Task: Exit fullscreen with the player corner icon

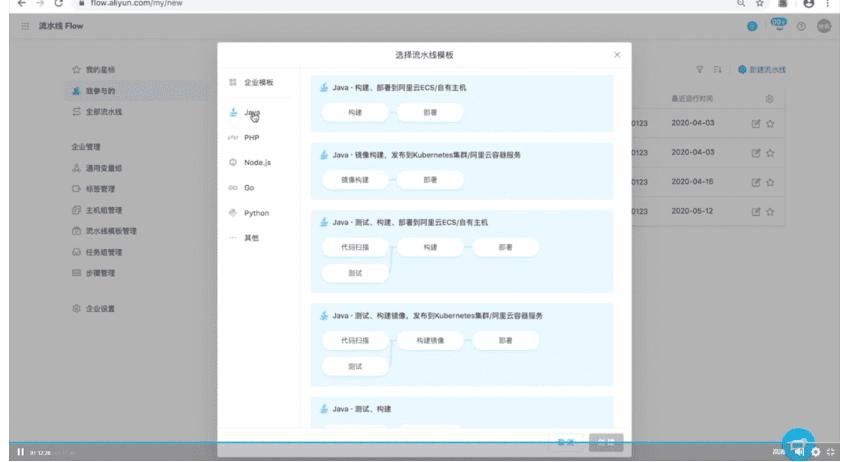Action: pyautogui.click(x=830, y=452)
